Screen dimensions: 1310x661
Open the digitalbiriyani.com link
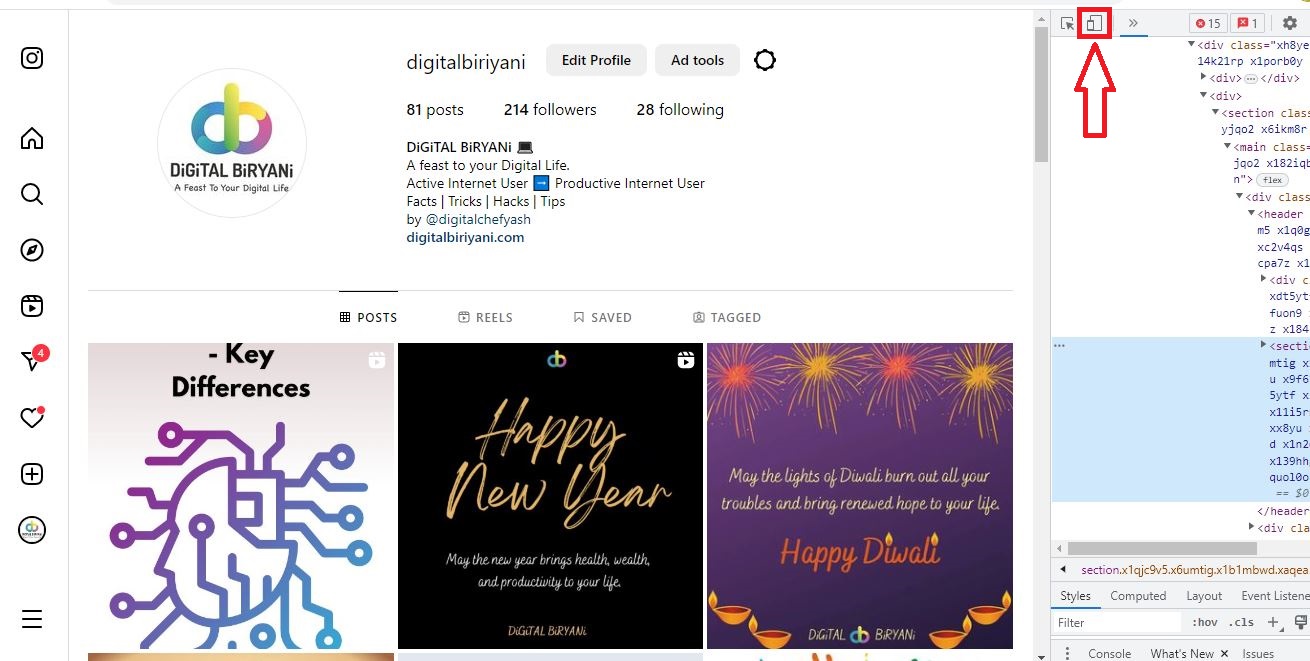coord(465,237)
